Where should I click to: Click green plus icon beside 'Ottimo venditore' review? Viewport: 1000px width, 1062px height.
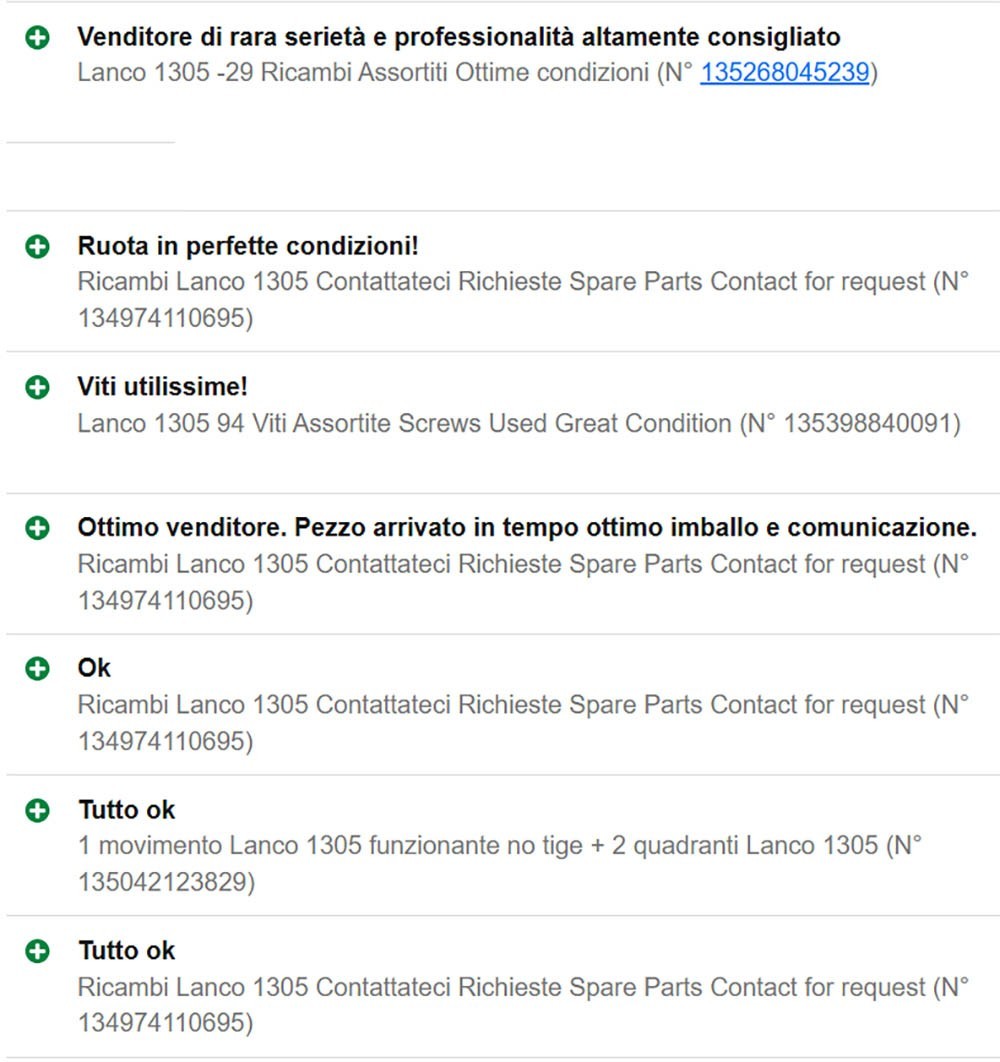37,528
